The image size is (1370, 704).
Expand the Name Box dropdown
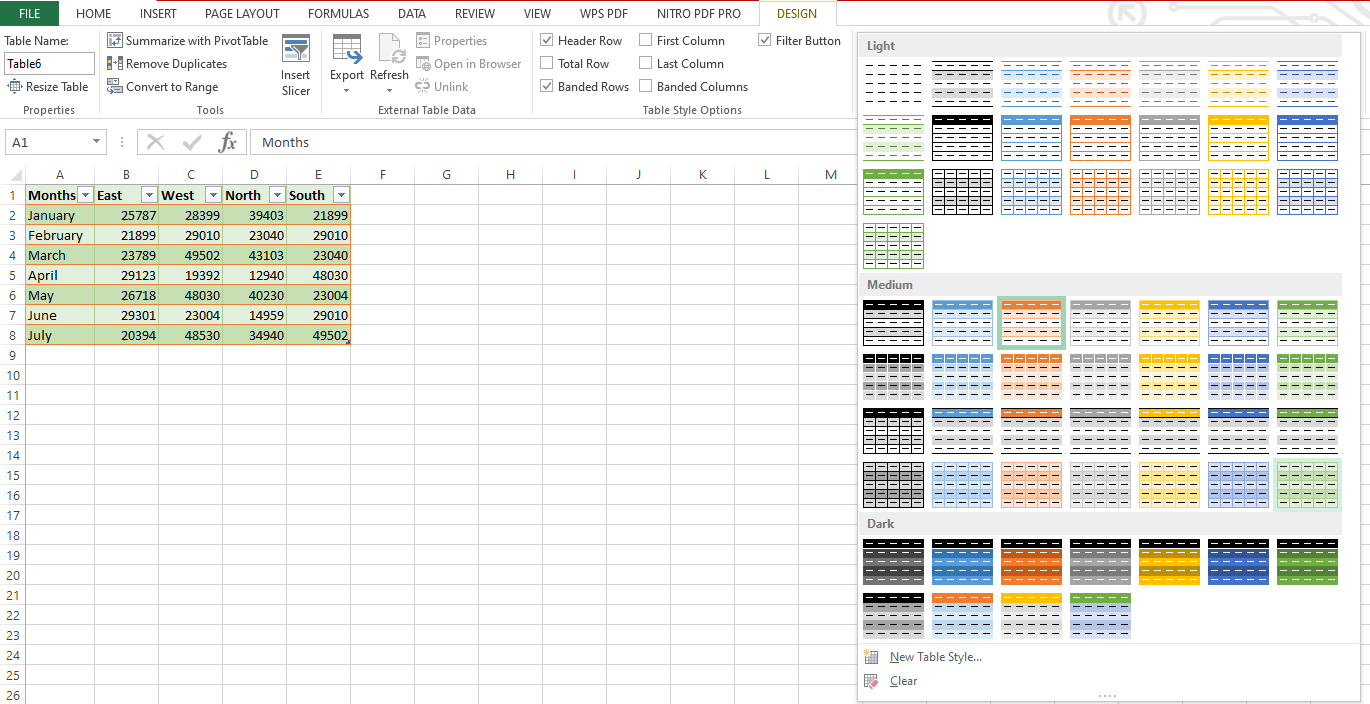coord(95,141)
